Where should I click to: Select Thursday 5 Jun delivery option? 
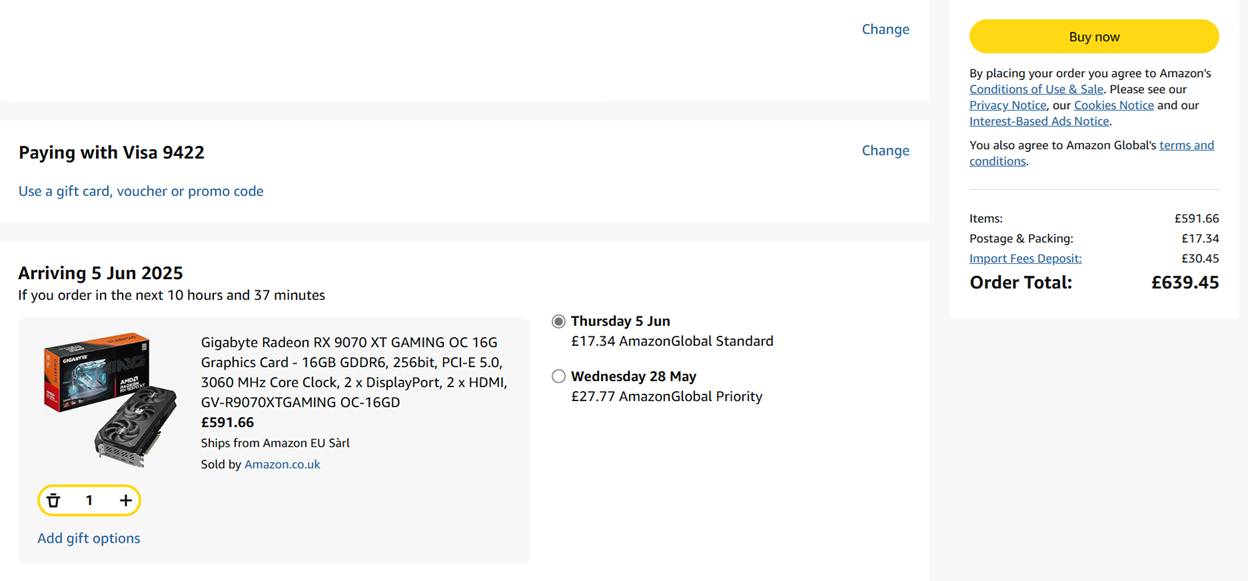click(x=559, y=321)
